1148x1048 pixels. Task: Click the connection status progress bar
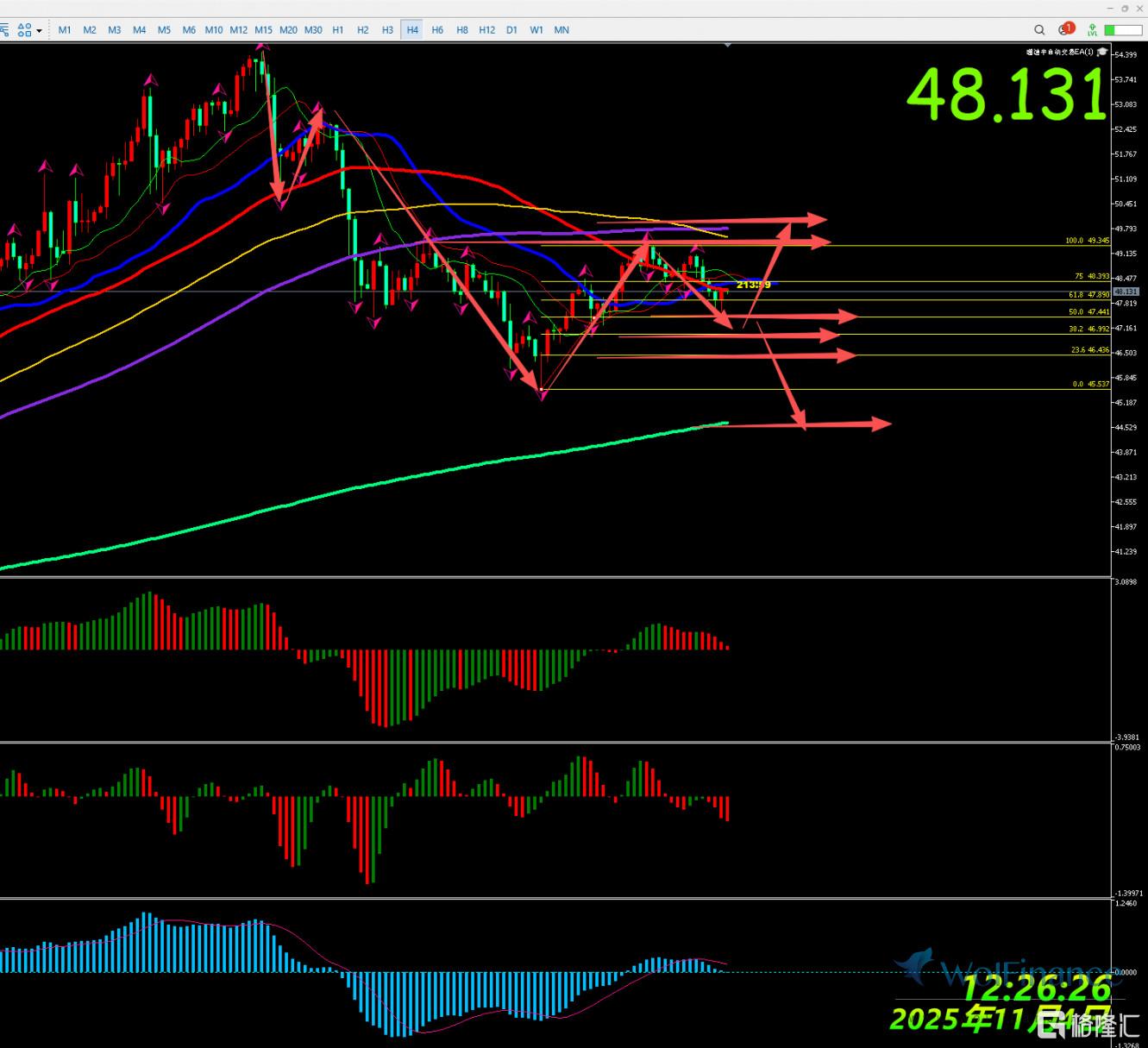1122,30
